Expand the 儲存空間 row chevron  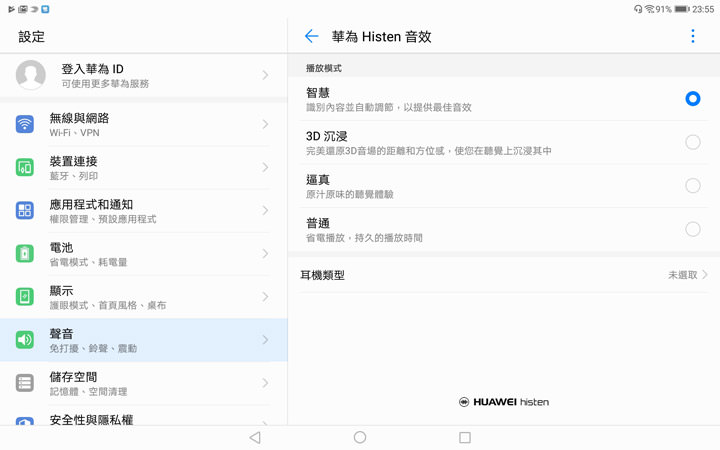[265, 383]
